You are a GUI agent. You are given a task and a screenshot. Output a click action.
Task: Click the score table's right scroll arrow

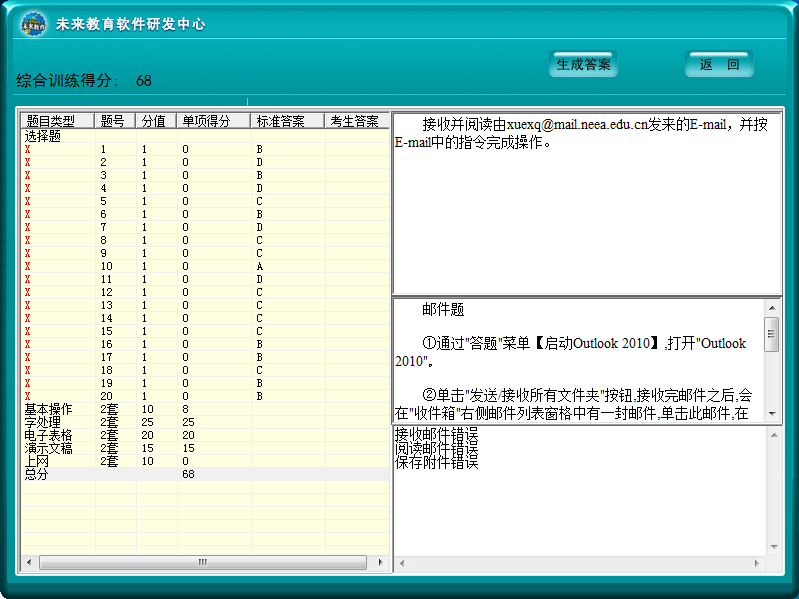(x=380, y=562)
